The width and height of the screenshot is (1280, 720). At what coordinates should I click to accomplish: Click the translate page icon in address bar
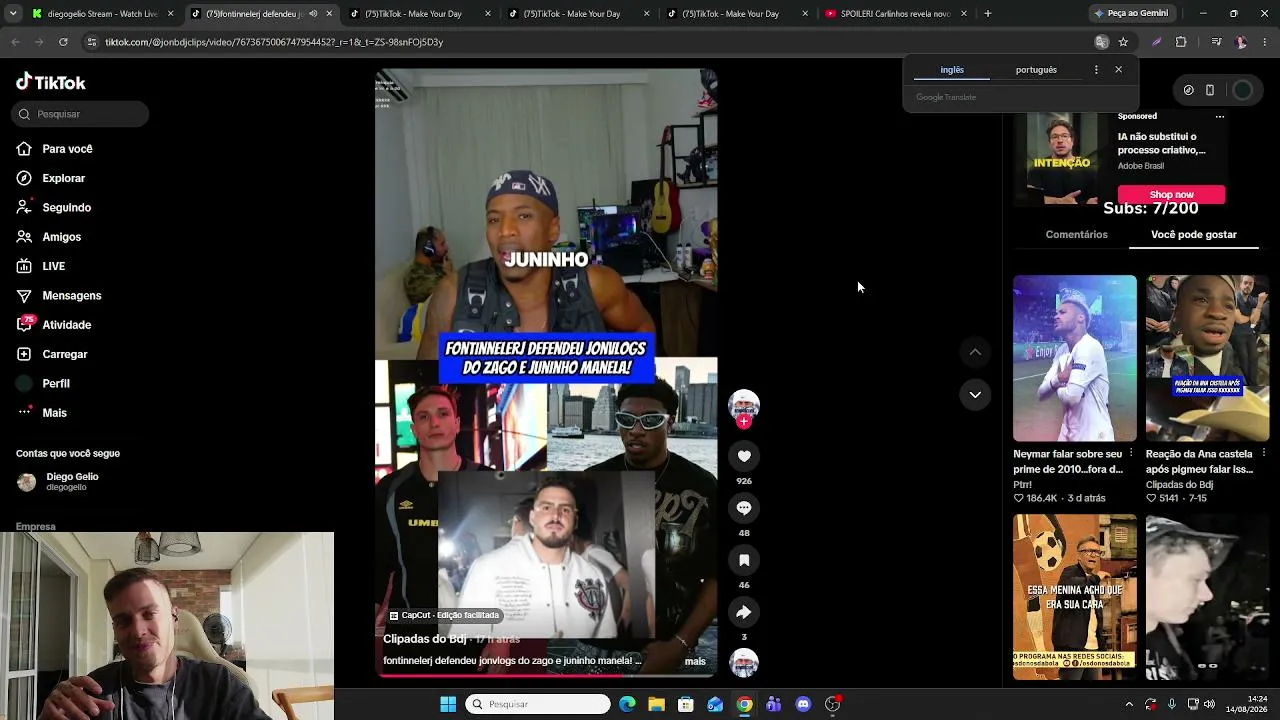[x=1102, y=42]
